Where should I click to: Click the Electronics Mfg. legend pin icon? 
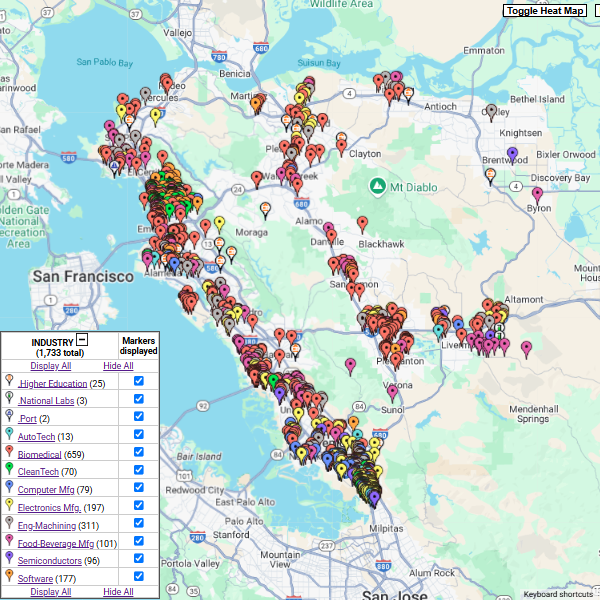tap(9, 505)
